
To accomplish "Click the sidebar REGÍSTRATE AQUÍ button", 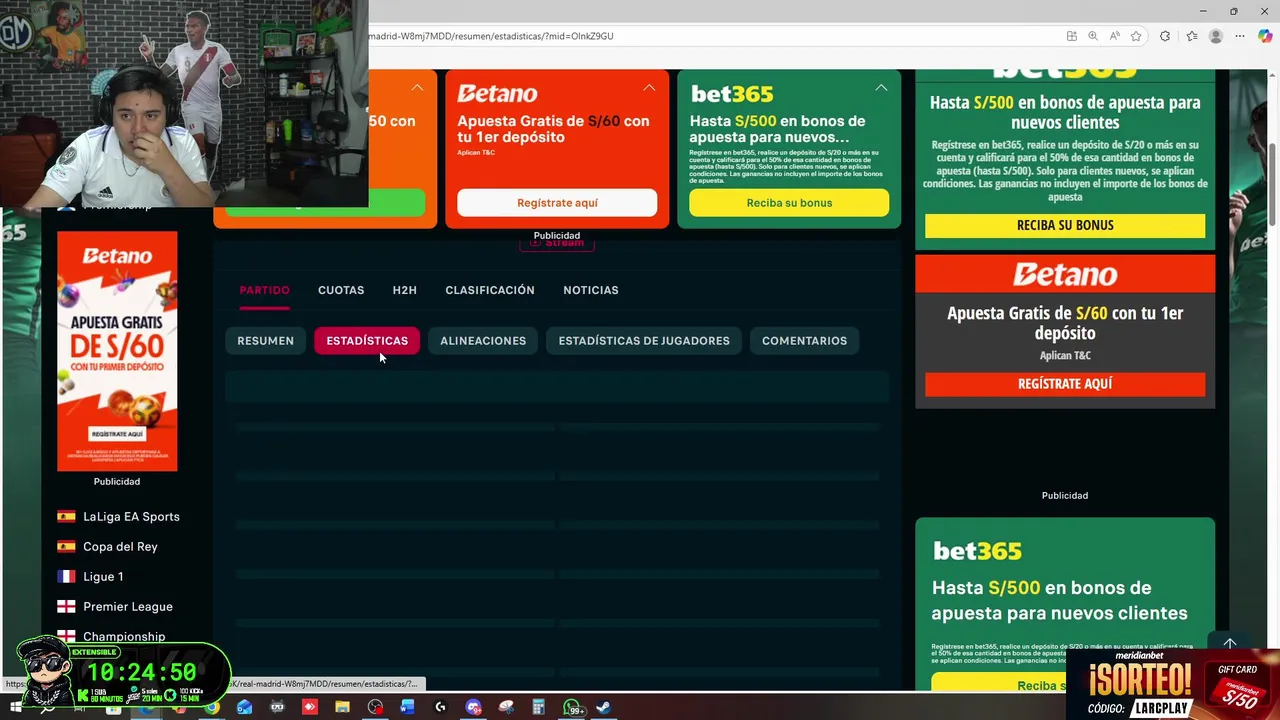I will tap(1065, 384).
